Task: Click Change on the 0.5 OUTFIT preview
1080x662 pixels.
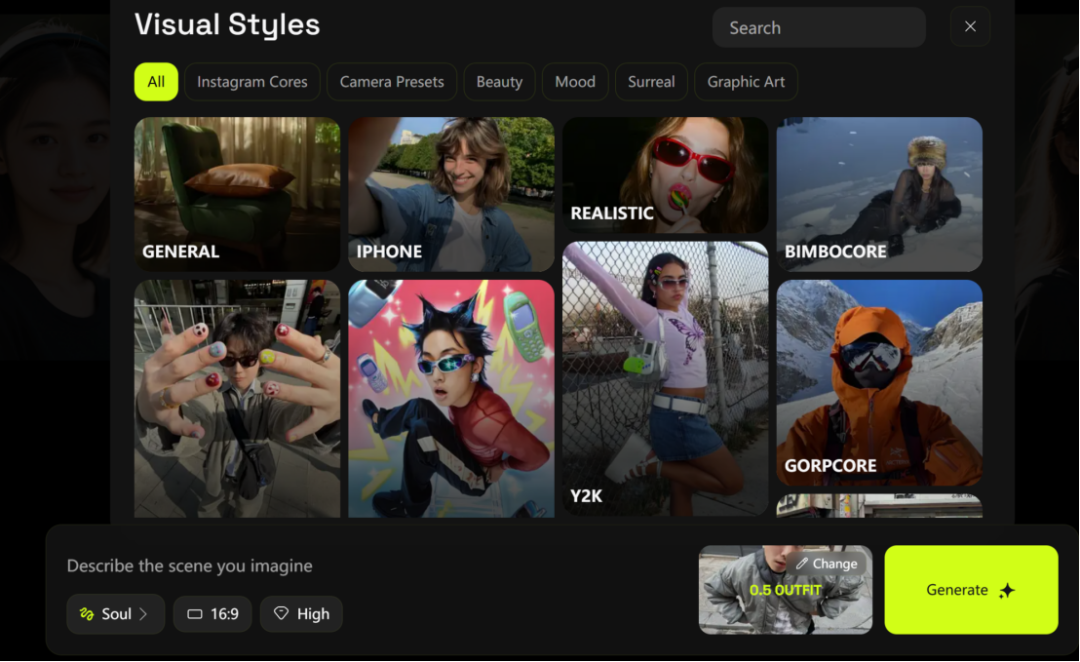Action: point(827,563)
